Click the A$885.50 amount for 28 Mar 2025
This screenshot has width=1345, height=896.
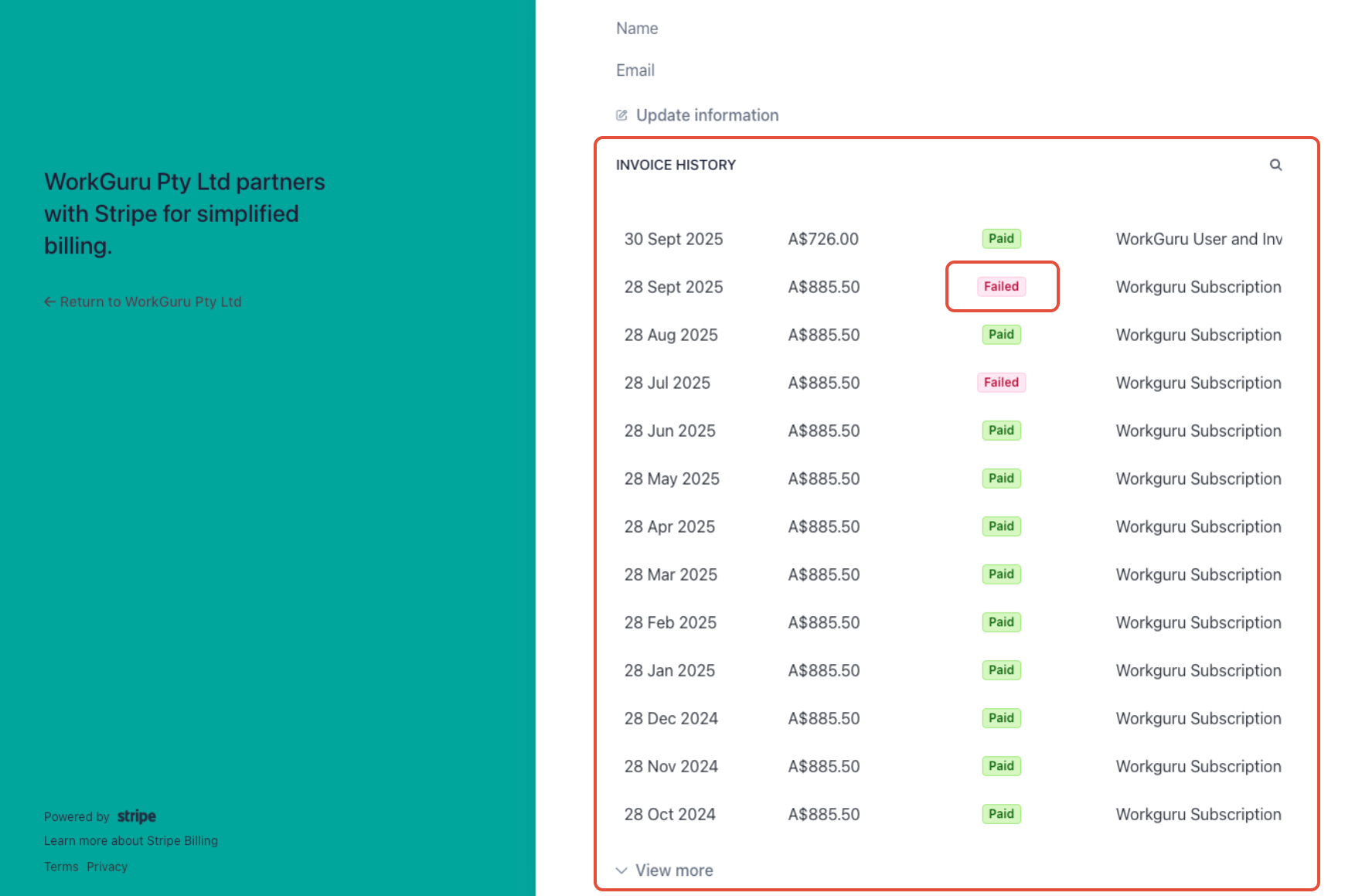(x=824, y=574)
